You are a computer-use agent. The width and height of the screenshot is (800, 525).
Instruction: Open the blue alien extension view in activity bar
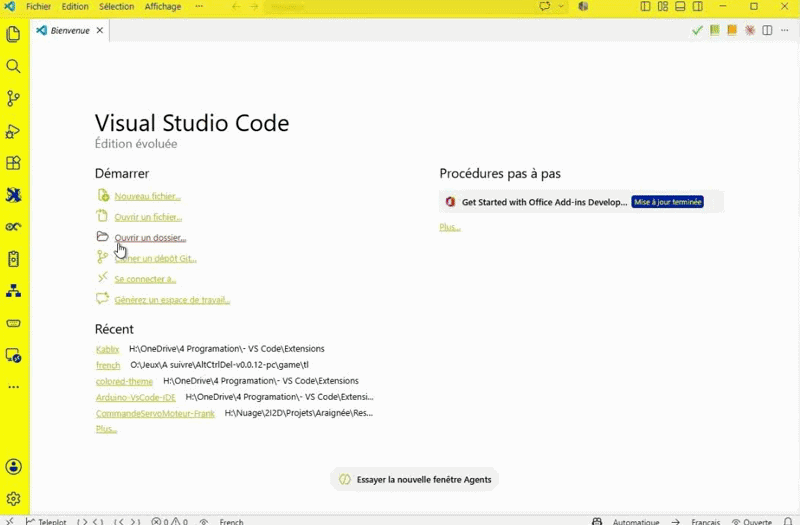13,195
